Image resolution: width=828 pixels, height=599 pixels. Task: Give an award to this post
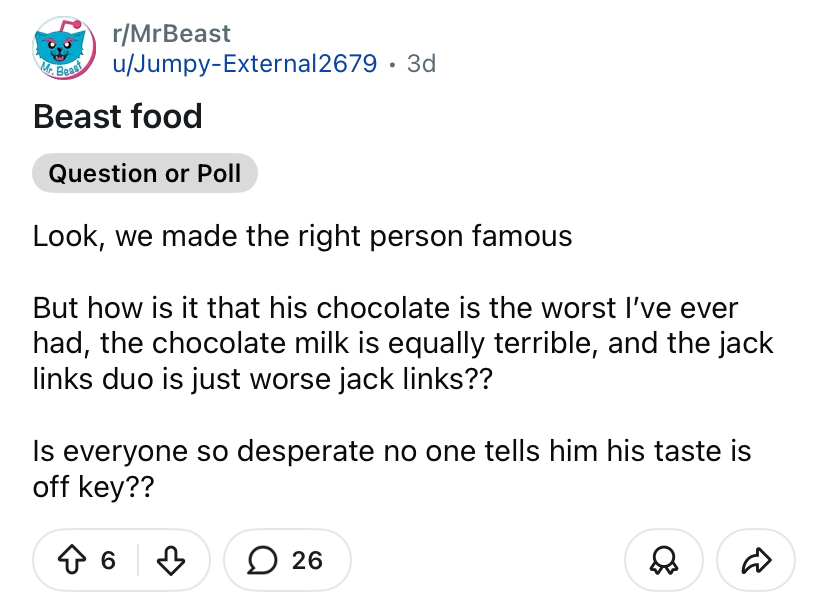[664, 560]
